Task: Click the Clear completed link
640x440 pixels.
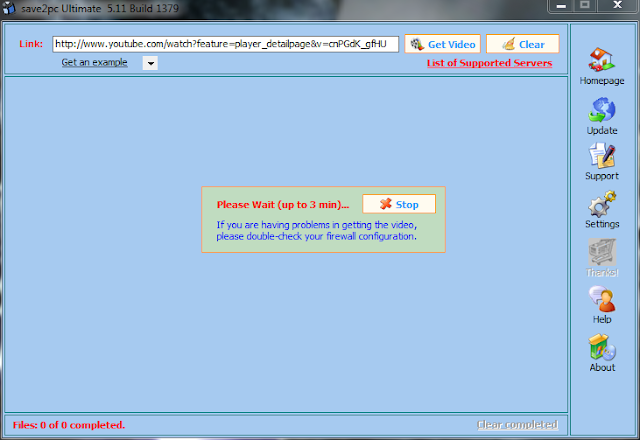Action: pos(518,425)
